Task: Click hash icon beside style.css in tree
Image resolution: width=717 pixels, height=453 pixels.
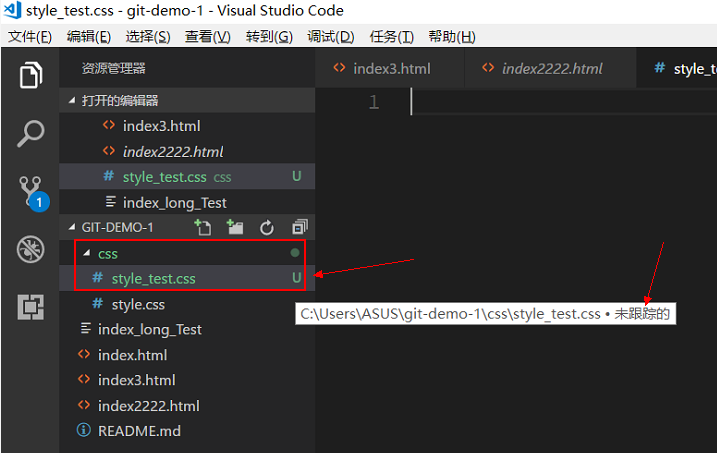Action: click(98, 304)
